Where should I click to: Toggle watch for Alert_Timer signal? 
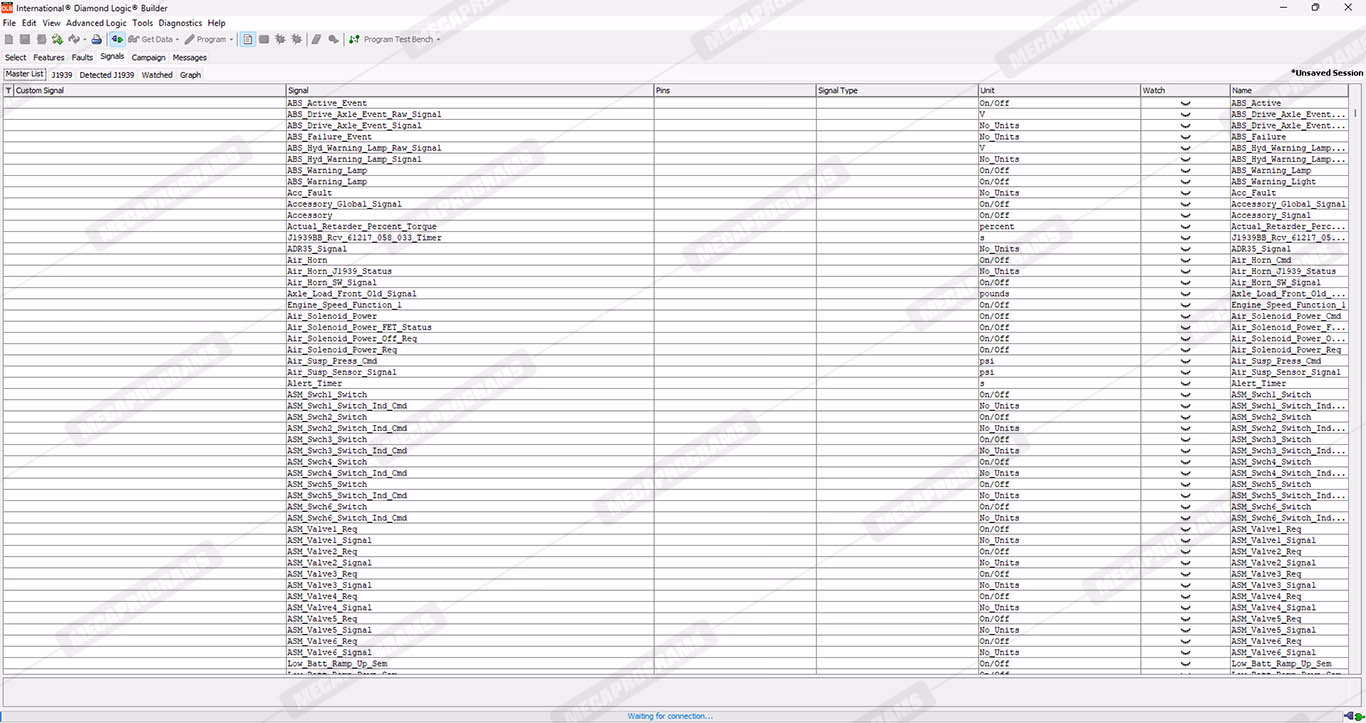(x=1185, y=383)
